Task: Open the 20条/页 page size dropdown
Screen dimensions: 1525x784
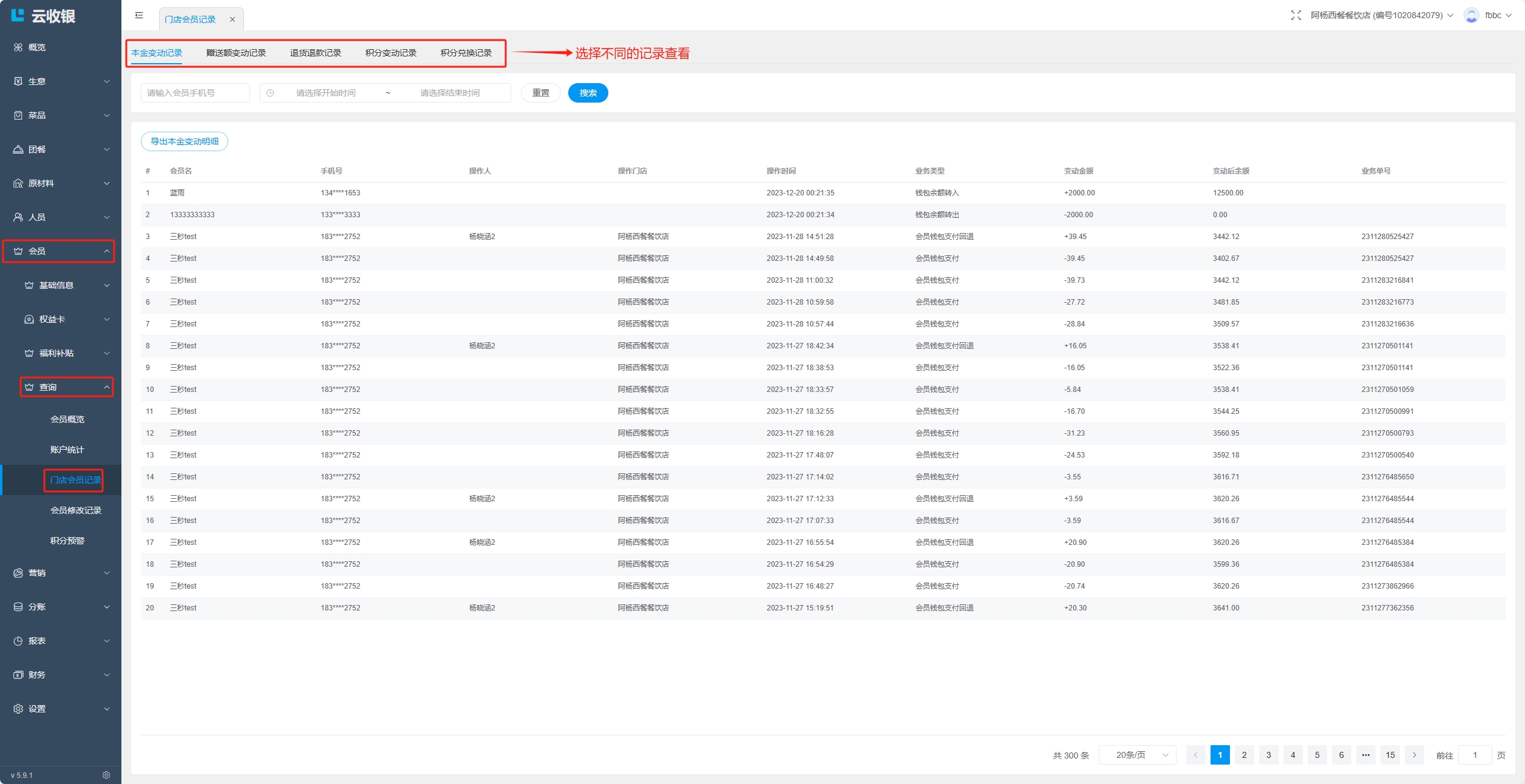Action: click(1137, 755)
